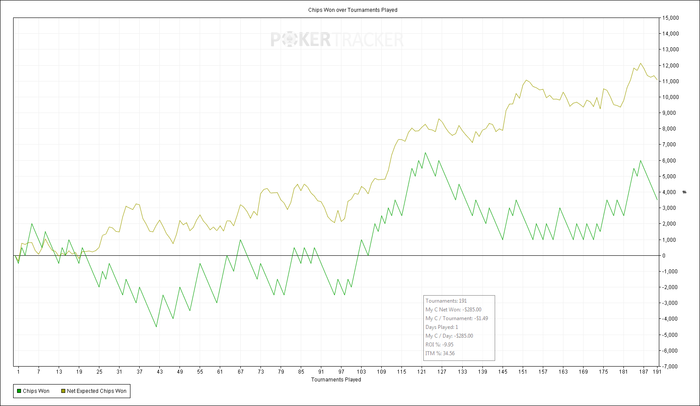700x406 pixels.
Task: Select the 'Chips Won' legend label
Action: click(36, 391)
